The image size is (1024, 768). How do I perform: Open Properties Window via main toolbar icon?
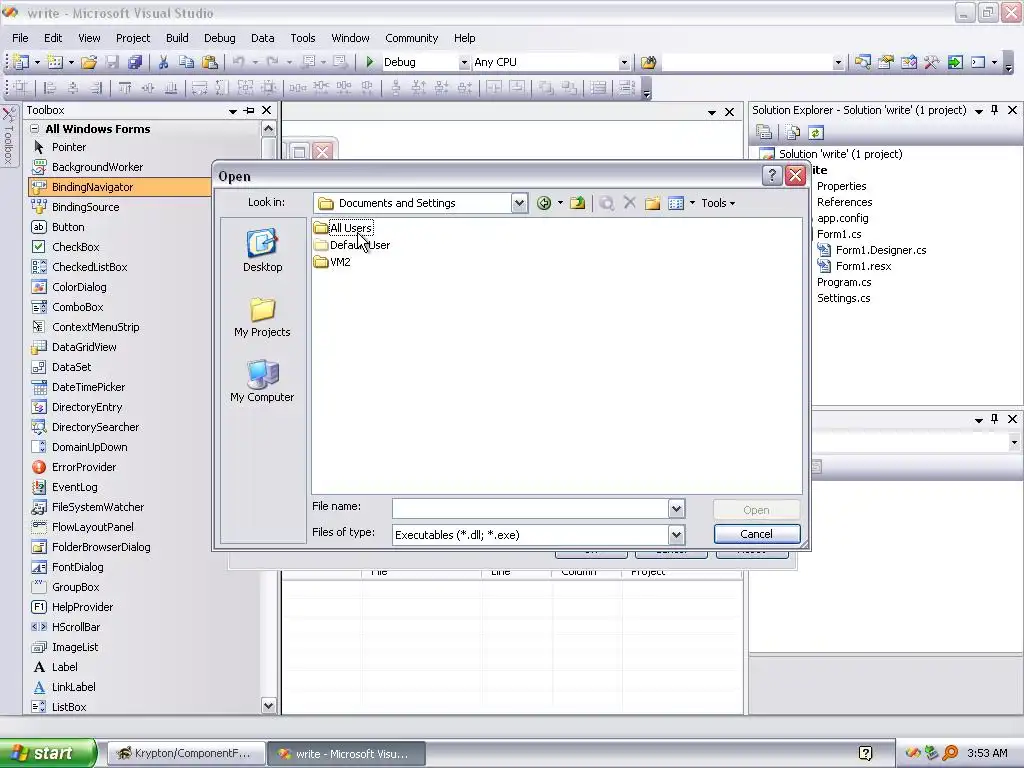[886, 62]
